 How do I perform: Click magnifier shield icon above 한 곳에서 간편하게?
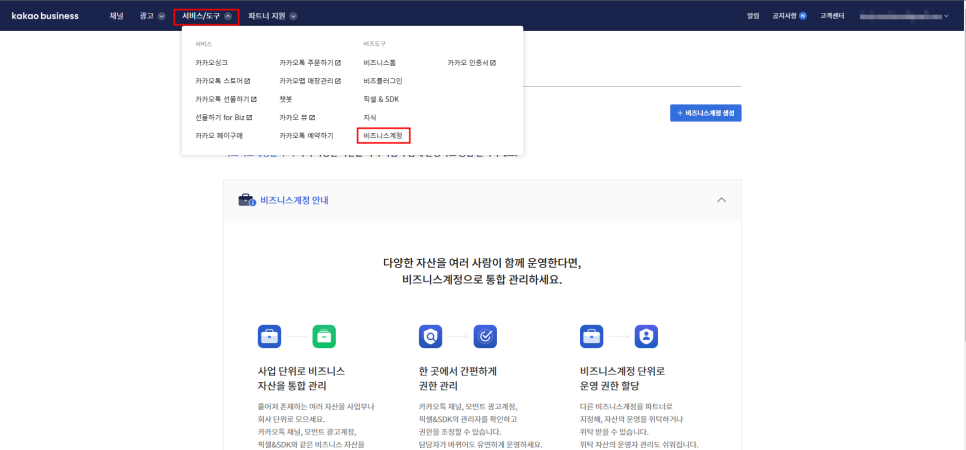click(431, 337)
